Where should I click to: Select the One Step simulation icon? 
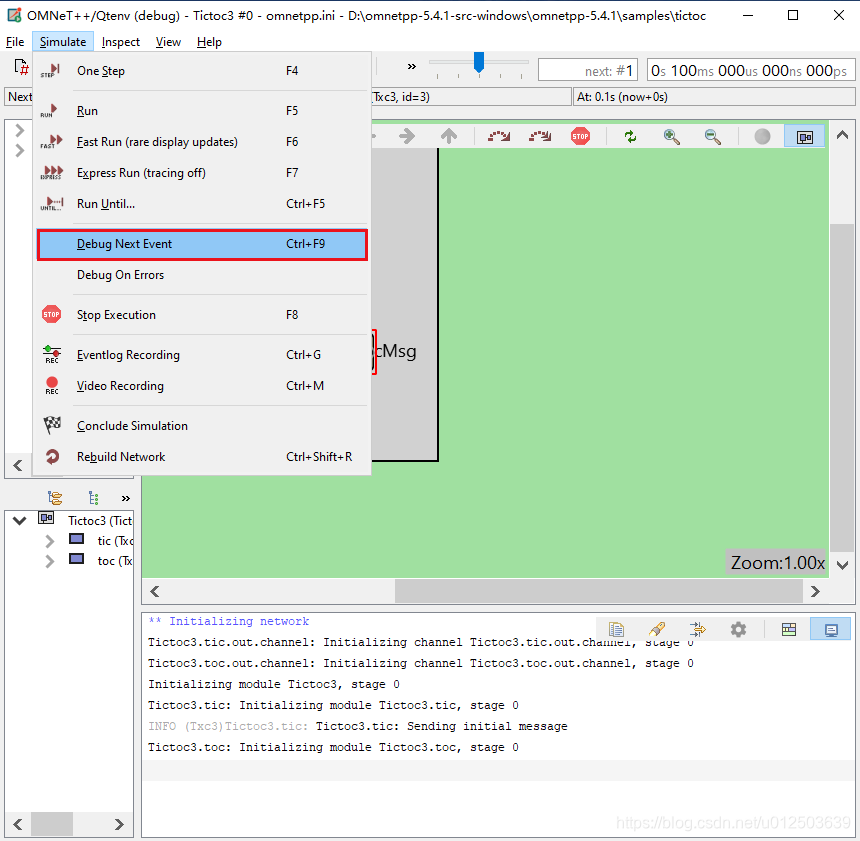53,70
